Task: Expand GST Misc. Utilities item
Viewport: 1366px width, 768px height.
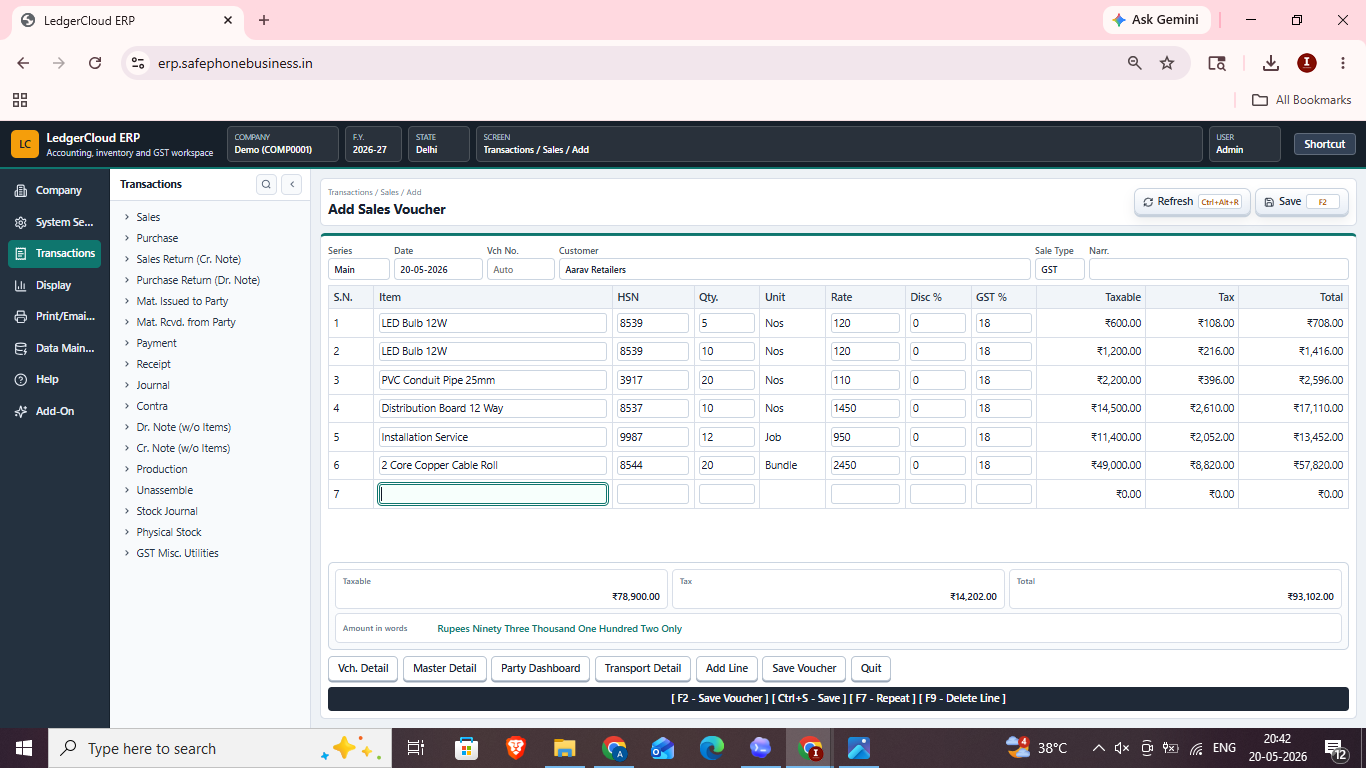Action: (127, 553)
